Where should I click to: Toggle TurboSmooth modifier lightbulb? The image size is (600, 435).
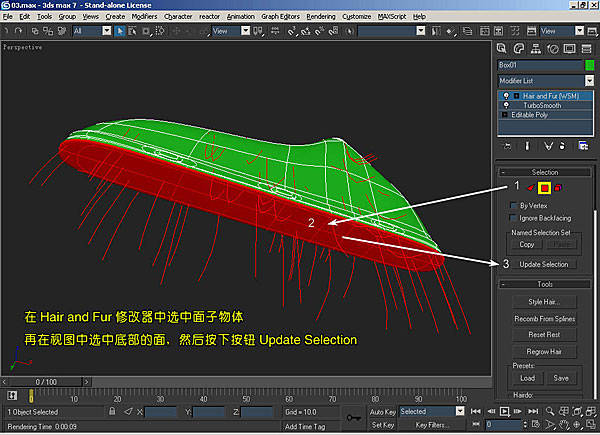click(506, 105)
